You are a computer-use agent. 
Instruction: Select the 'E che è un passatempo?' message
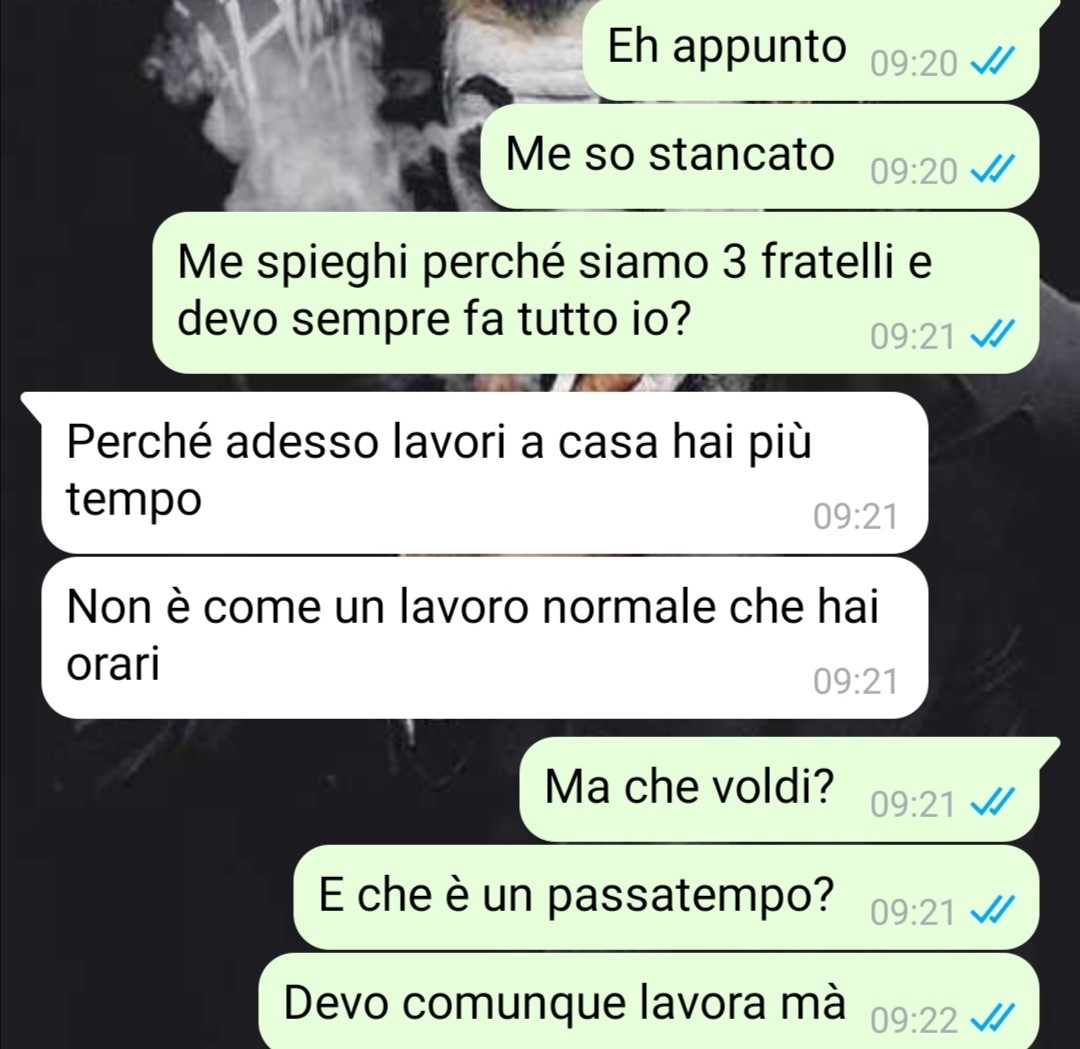click(666, 897)
